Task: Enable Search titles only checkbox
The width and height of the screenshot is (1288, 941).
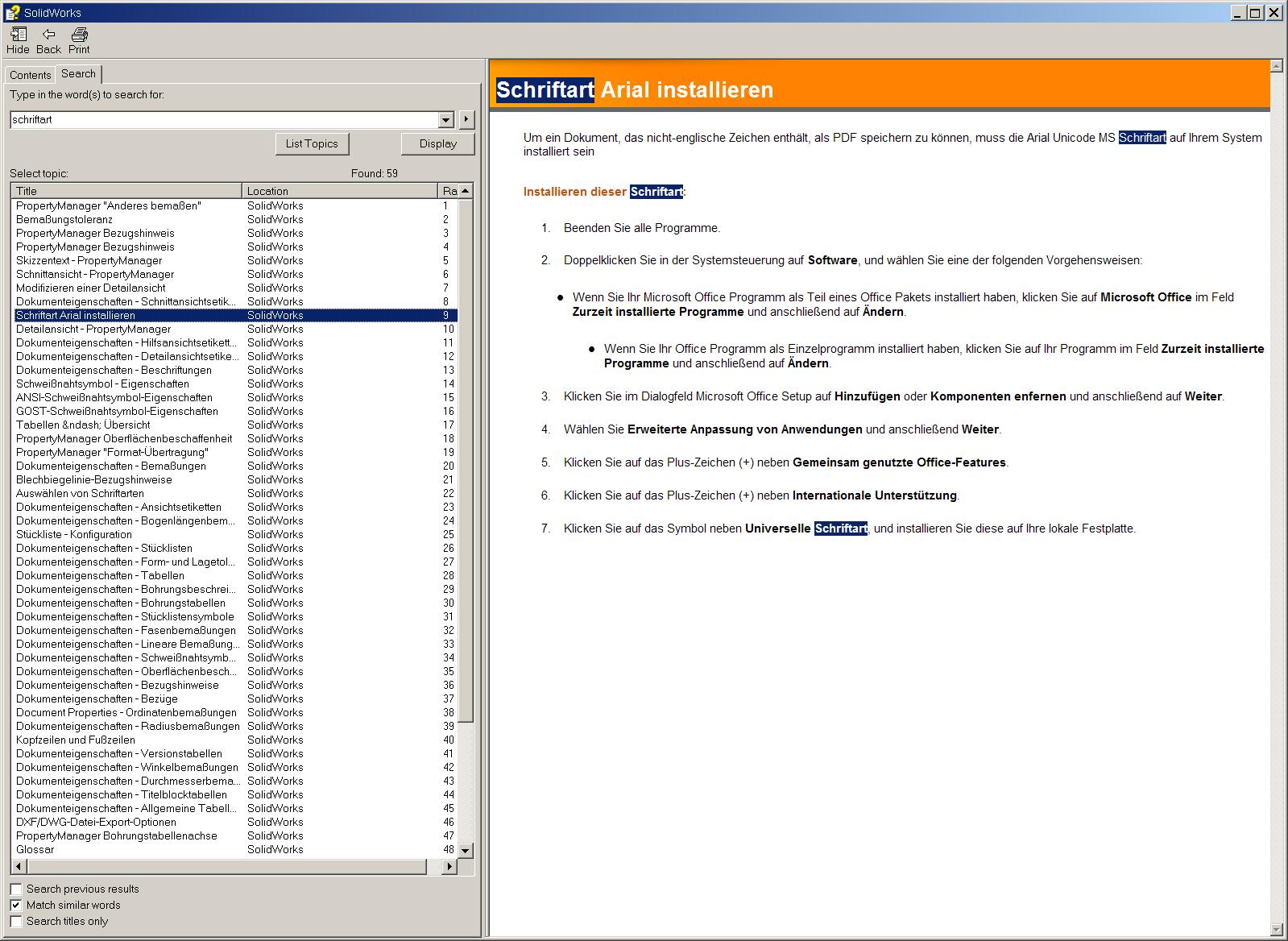Action: click(x=16, y=921)
